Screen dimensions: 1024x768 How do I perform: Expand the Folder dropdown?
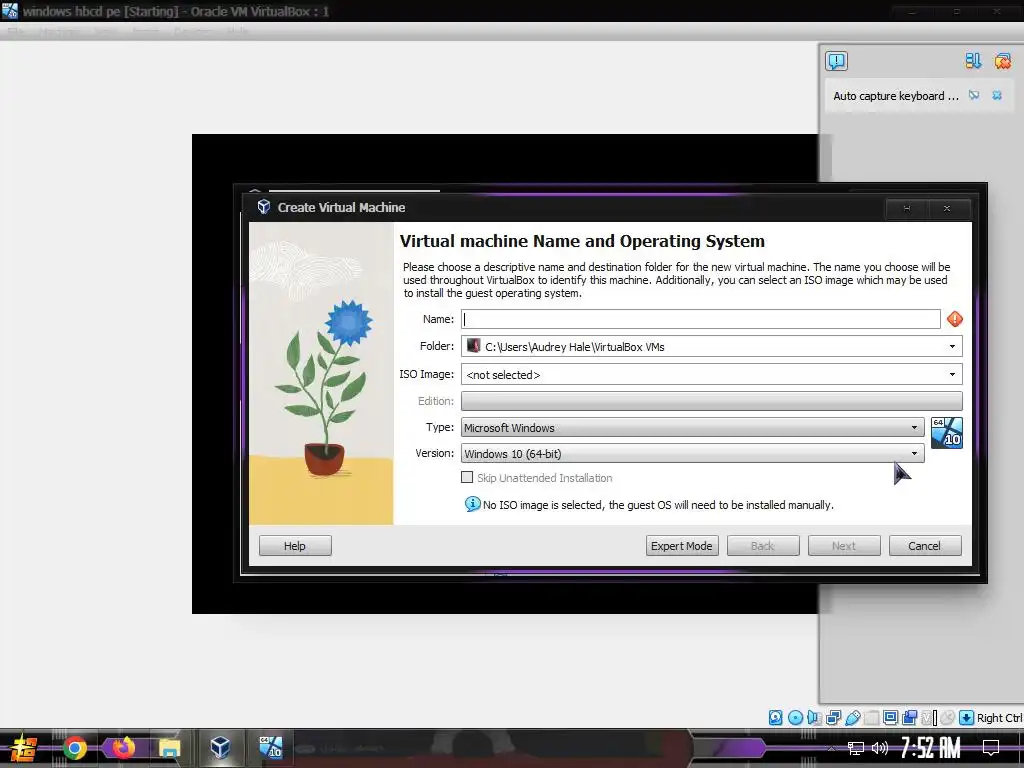coord(952,346)
